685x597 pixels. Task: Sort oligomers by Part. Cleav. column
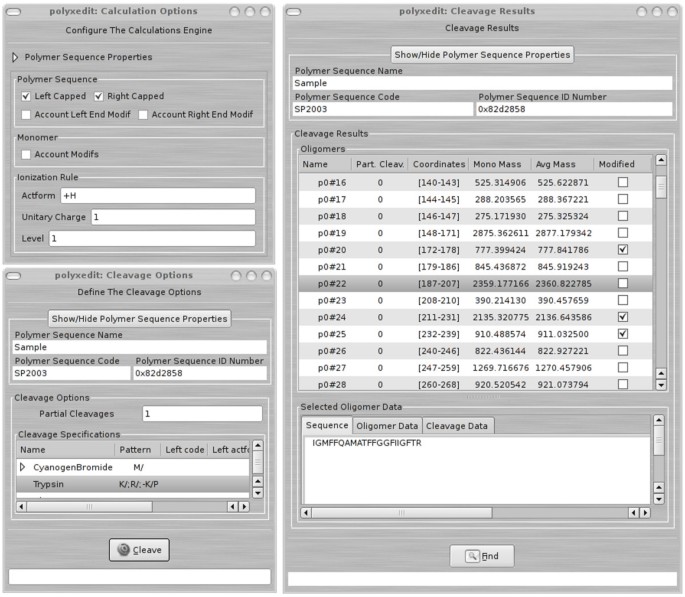[380, 164]
